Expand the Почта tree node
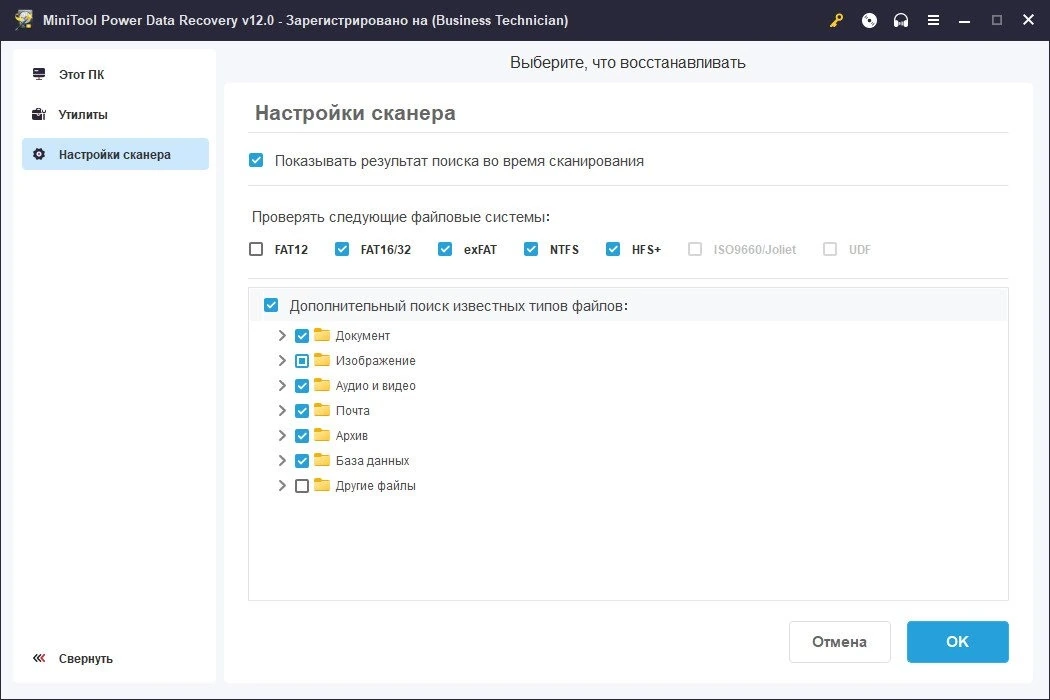Viewport: 1050px width, 700px height. click(282, 411)
